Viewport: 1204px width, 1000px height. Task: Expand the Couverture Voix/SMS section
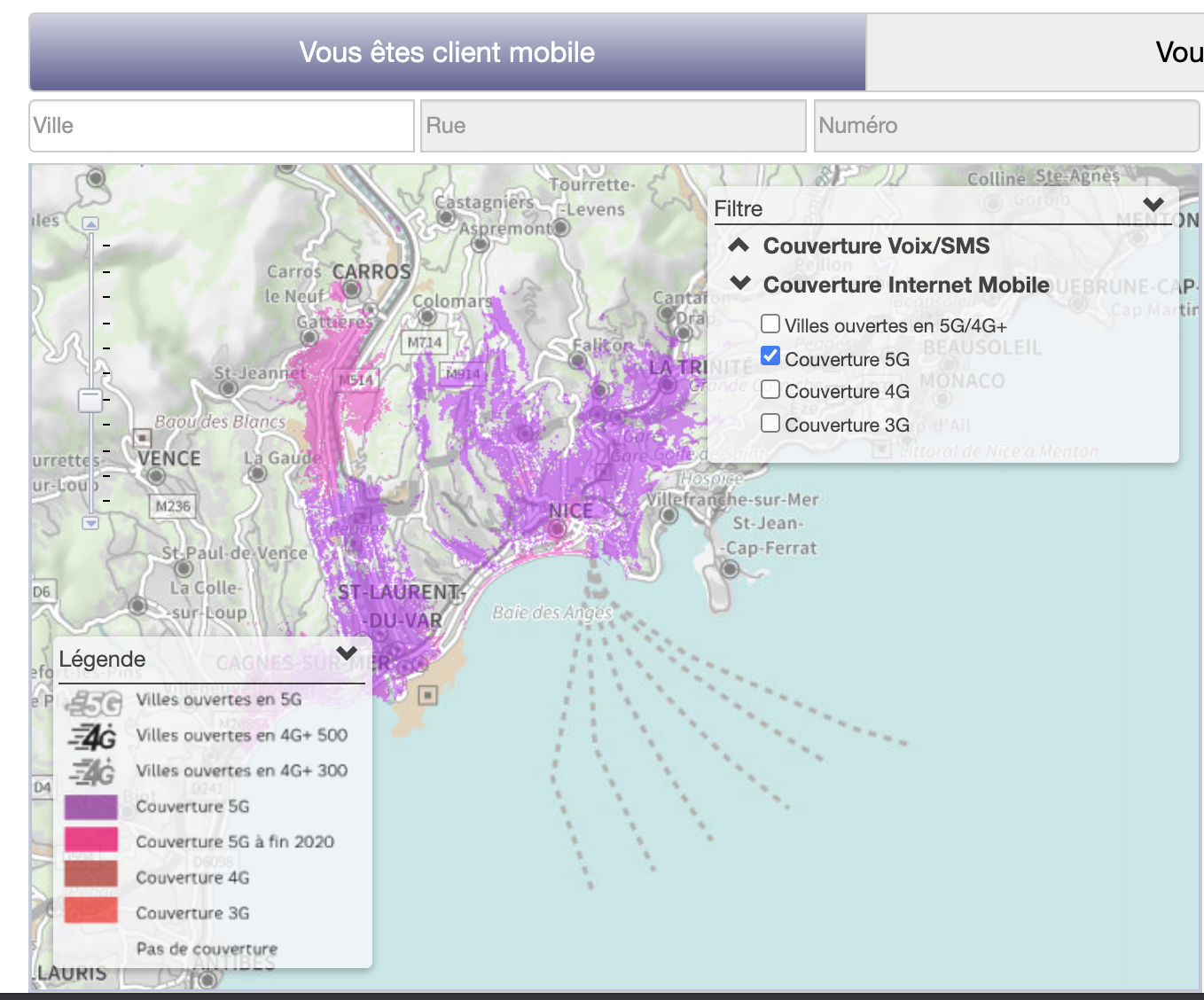click(739, 246)
